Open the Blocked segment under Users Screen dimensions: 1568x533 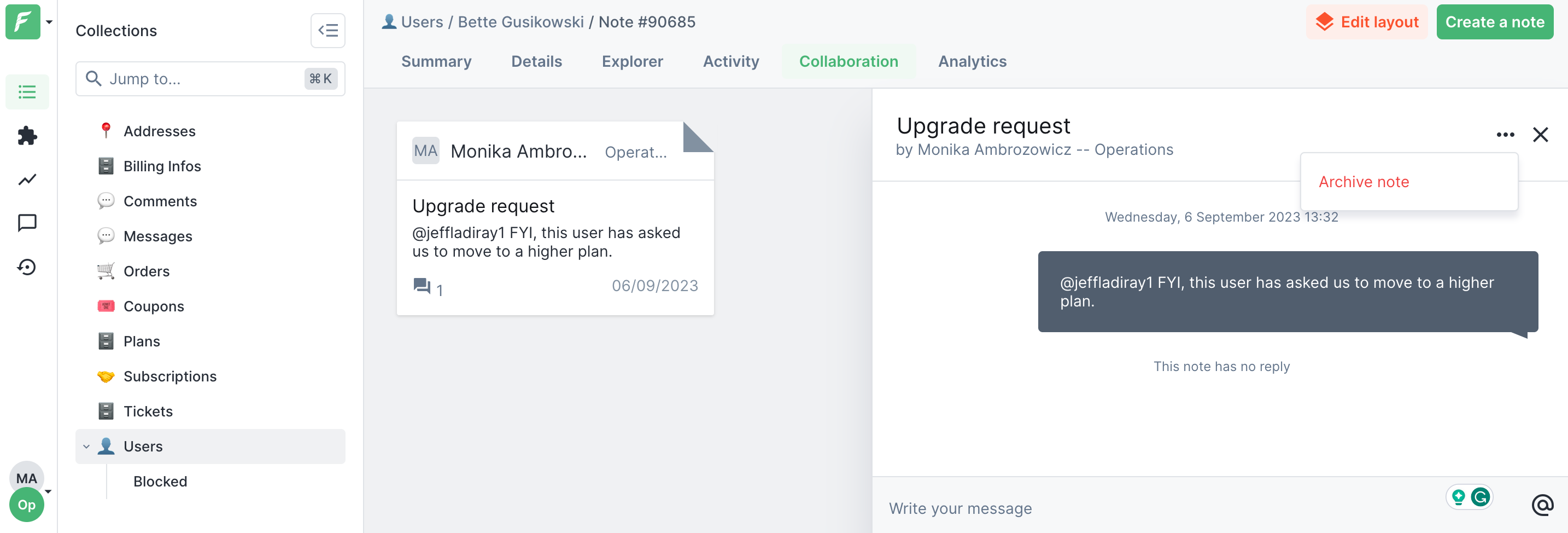[160, 481]
